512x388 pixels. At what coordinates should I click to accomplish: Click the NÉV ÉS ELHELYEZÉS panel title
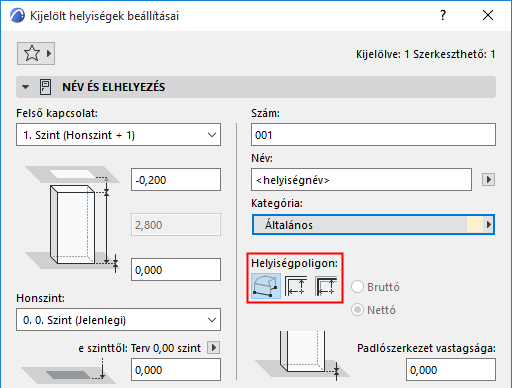tap(114, 87)
